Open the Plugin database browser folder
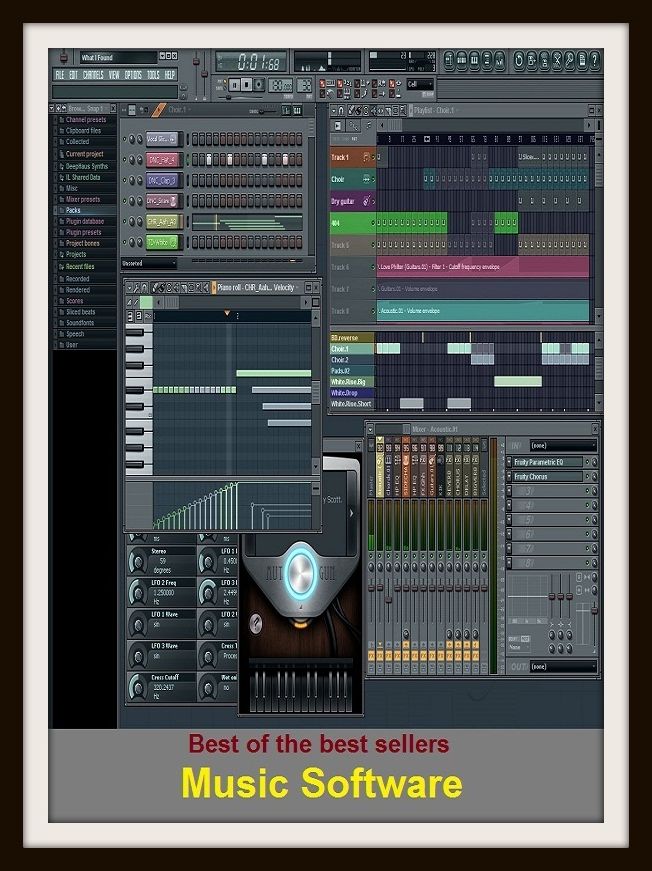This screenshot has width=652, height=871. pos(84,221)
